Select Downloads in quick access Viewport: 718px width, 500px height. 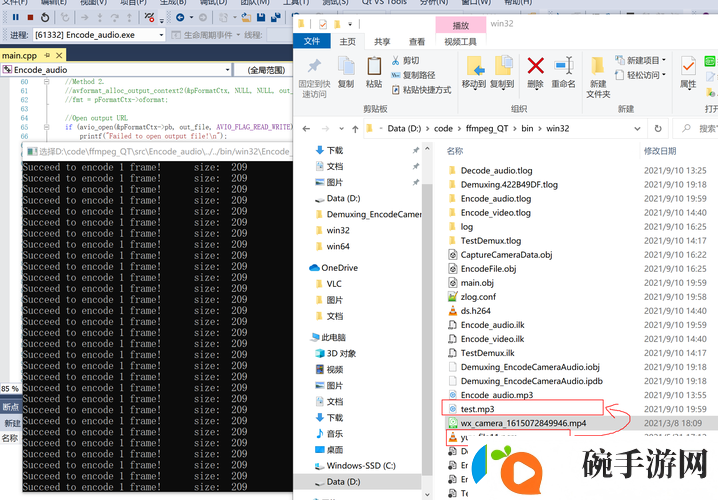click(x=335, y=150)
